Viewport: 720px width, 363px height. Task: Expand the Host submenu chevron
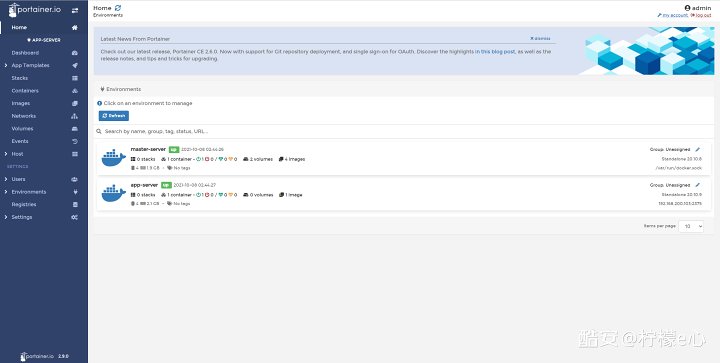[6, 154]
